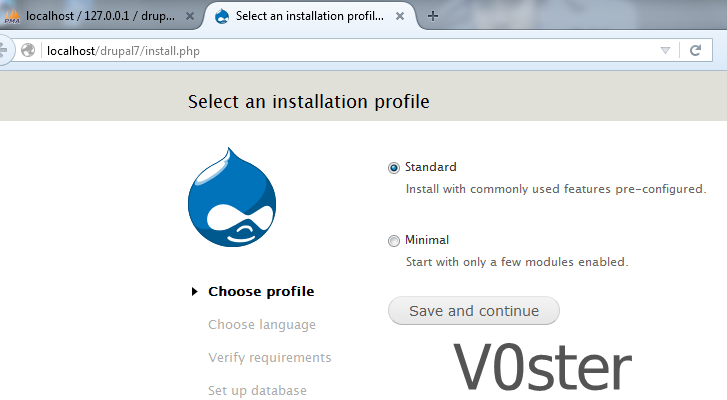Screen dimensions: 727x400
Task: Click the text 'Install with commonly used features pre-configured.'
Action: 556,189
